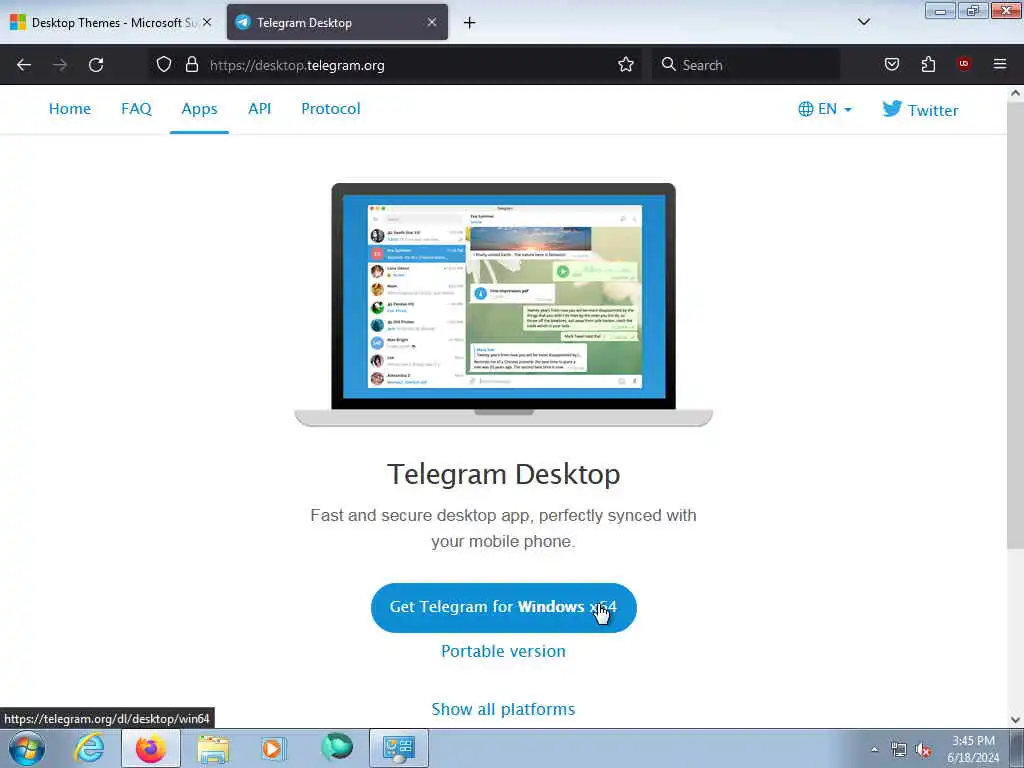Open the API nav item
The width and height of the screenshot is (1024, 768).
tap(259, 109)
